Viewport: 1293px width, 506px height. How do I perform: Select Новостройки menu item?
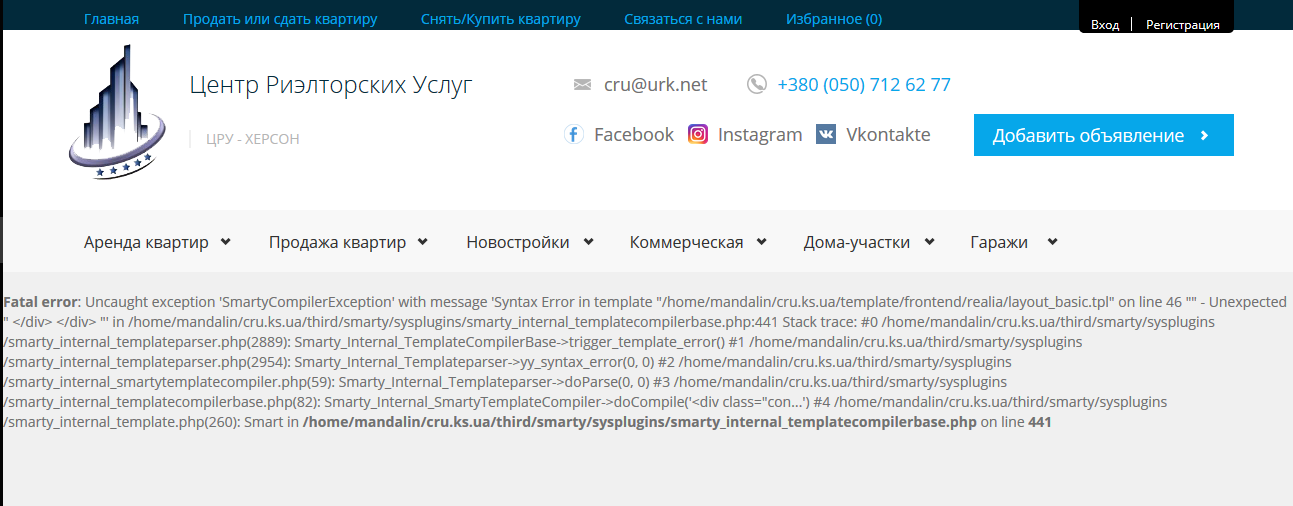coord(518,242)
